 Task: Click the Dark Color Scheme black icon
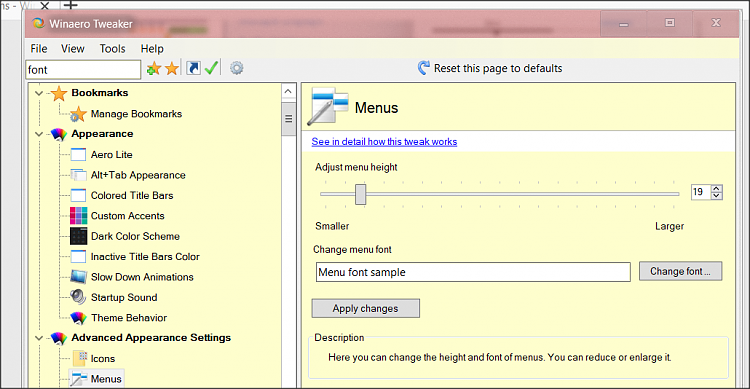pyautogui.click(x=78, y=236)
